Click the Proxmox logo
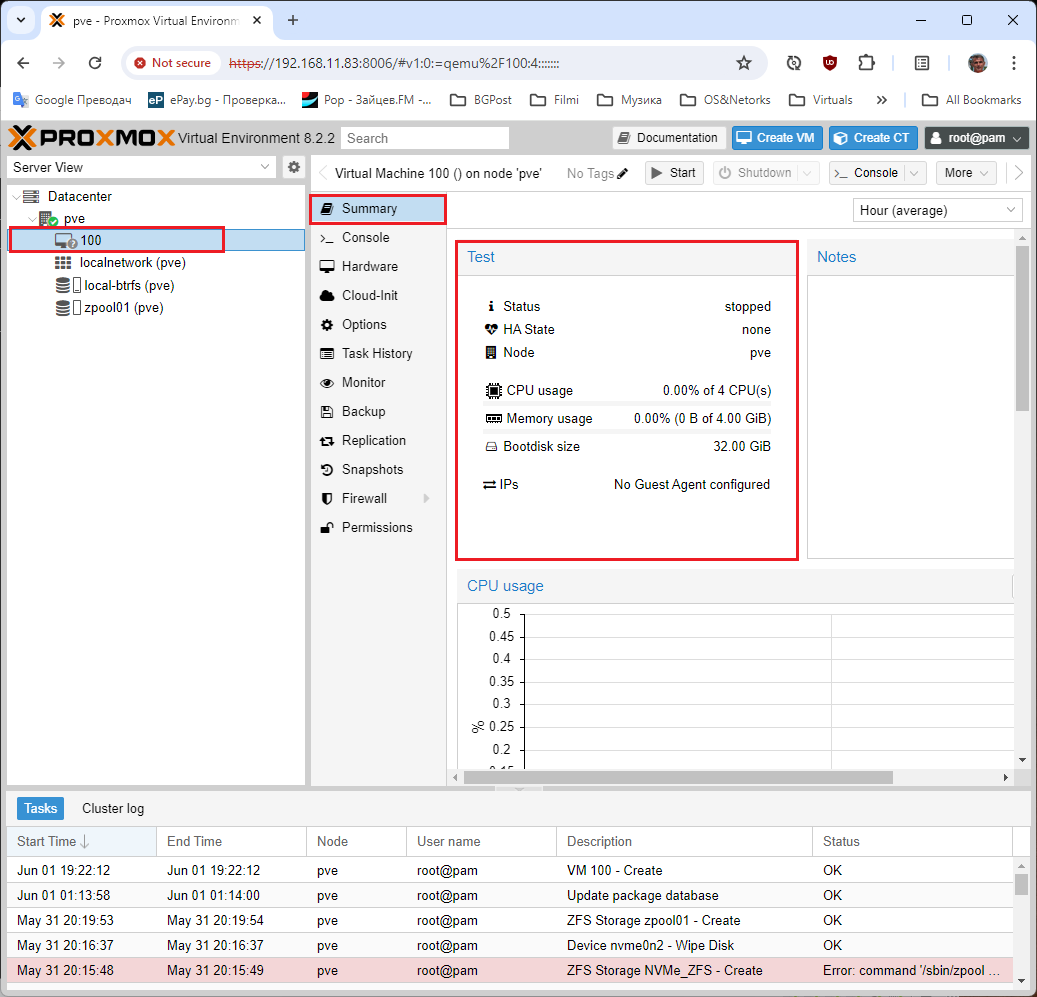Image resolution: width=1037 pixels, height=997 pixels. (x=91, y=138)
